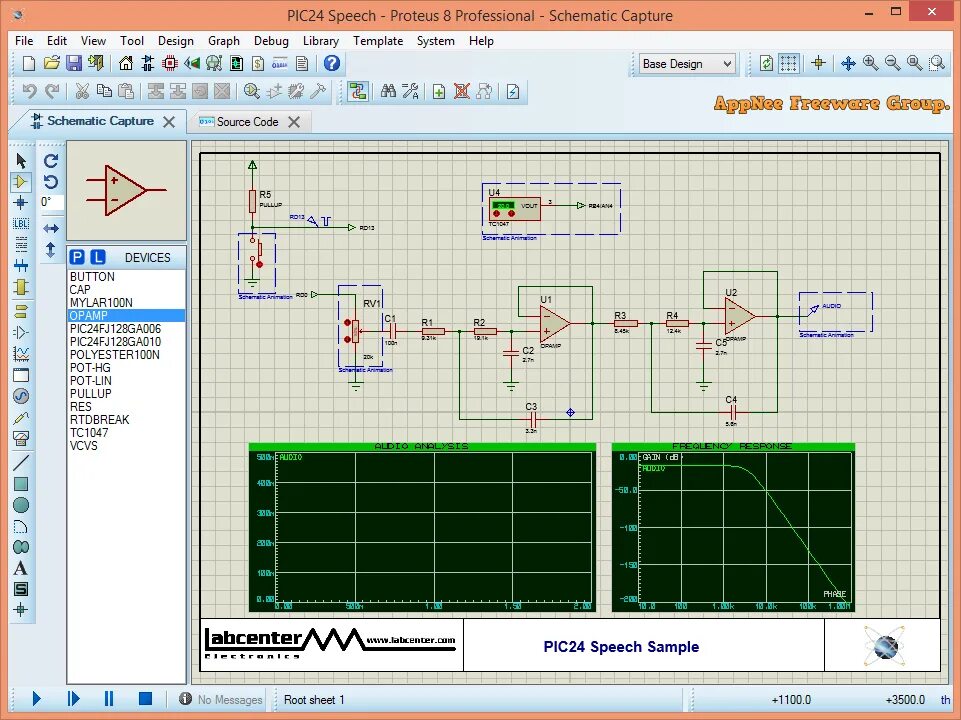
Task: Open Base Design variant dropdown
Action: point(686,64)
